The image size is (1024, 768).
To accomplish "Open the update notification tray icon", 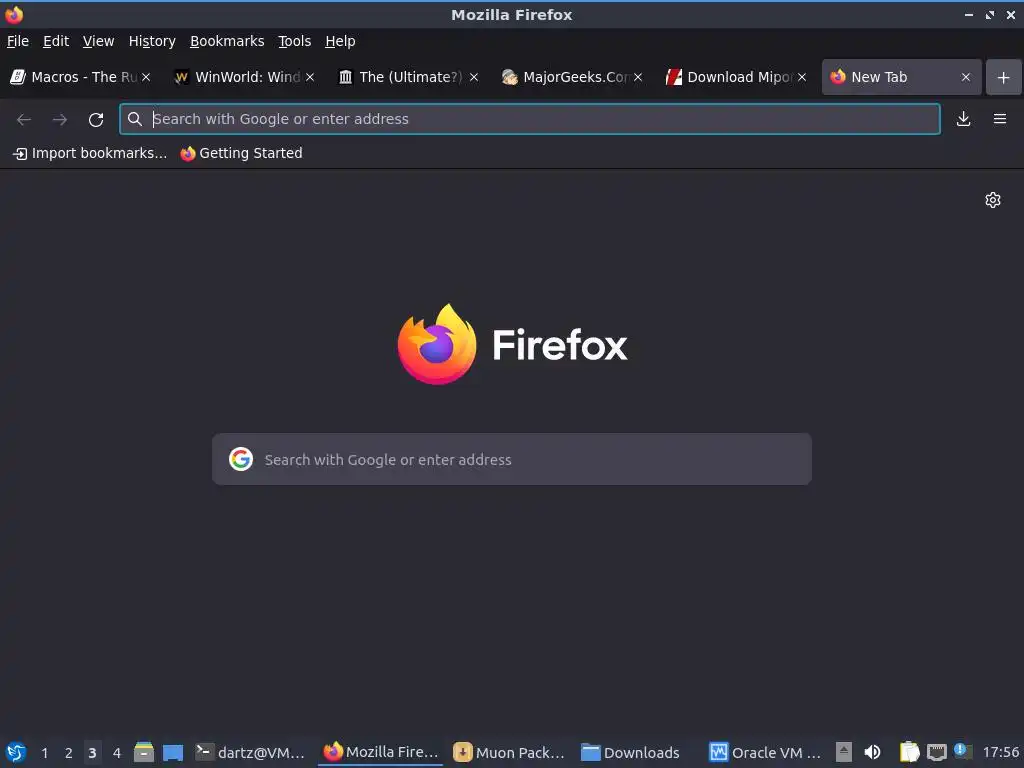I will [962, 750].
